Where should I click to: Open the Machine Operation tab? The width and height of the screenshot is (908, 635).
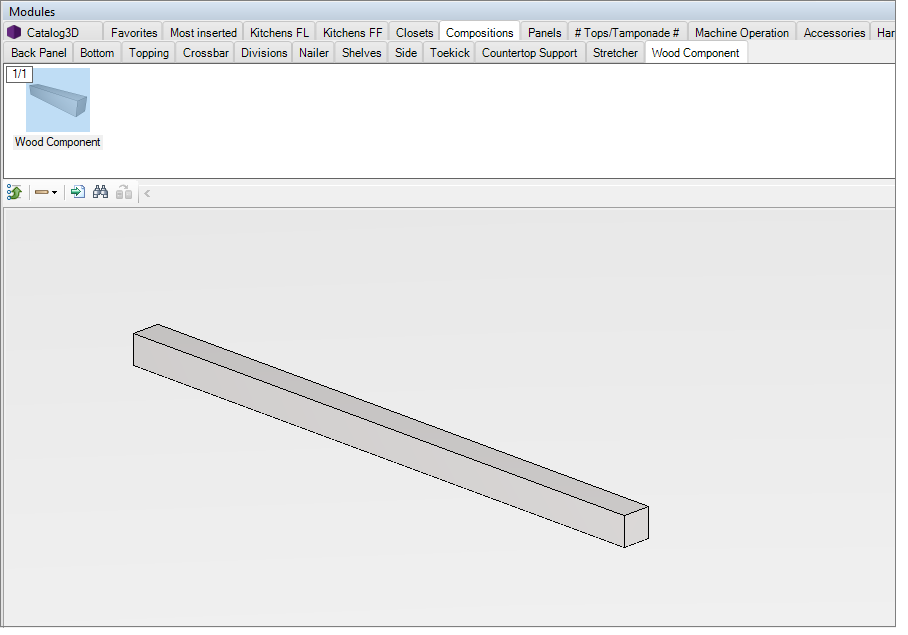(x=741, y=33)
